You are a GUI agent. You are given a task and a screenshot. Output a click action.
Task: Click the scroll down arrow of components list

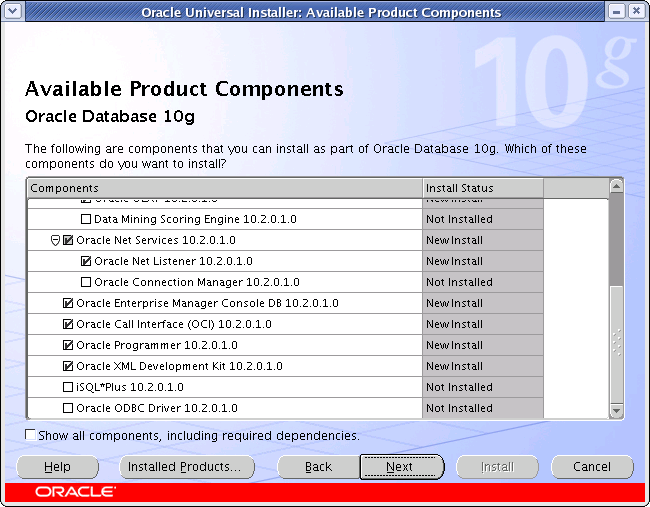[x=616, y=411]
